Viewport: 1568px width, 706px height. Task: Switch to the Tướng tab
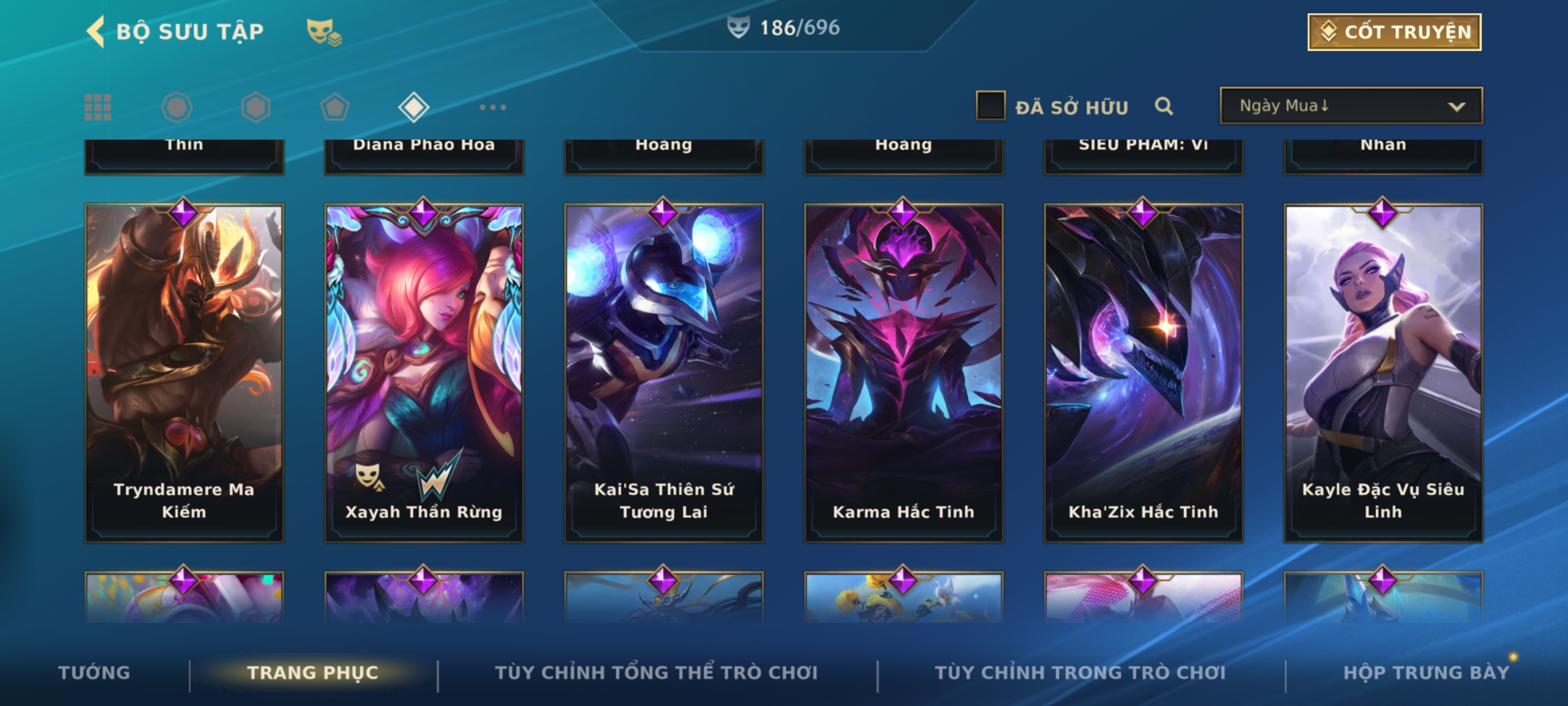pyautogui.click(x=94, y=673)
